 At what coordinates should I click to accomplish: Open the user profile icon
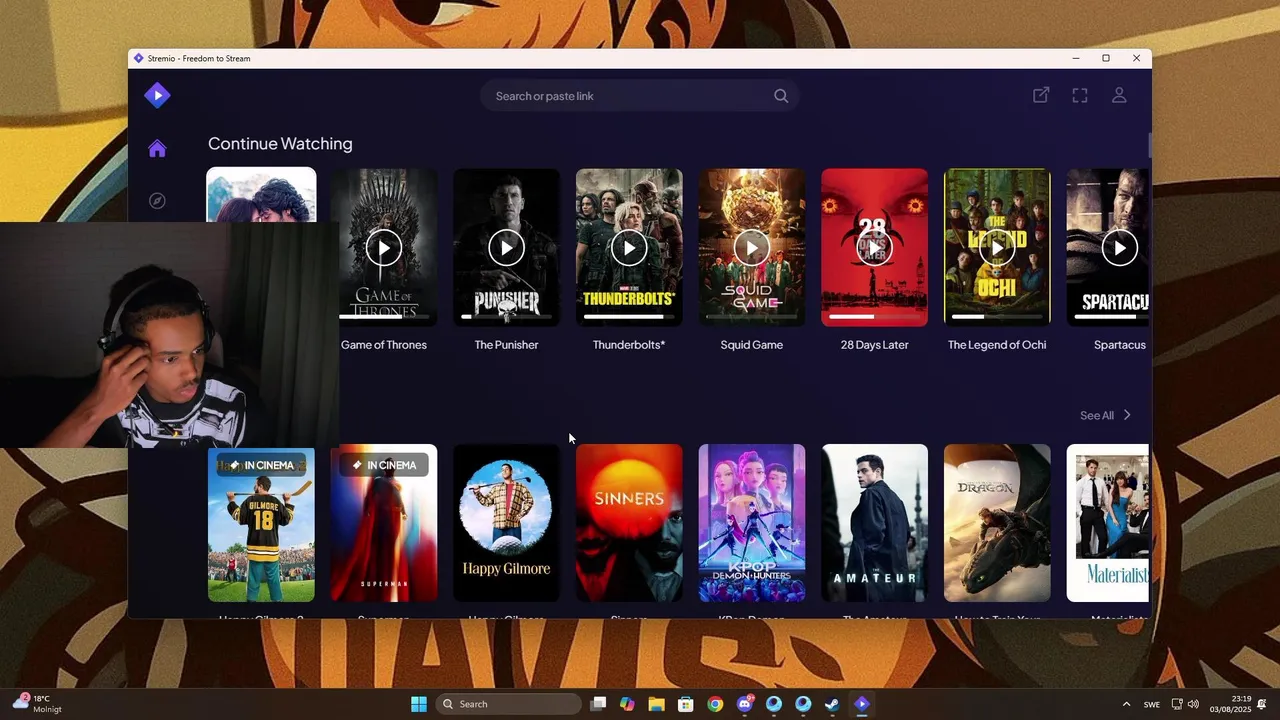[x=1119, y=95]
